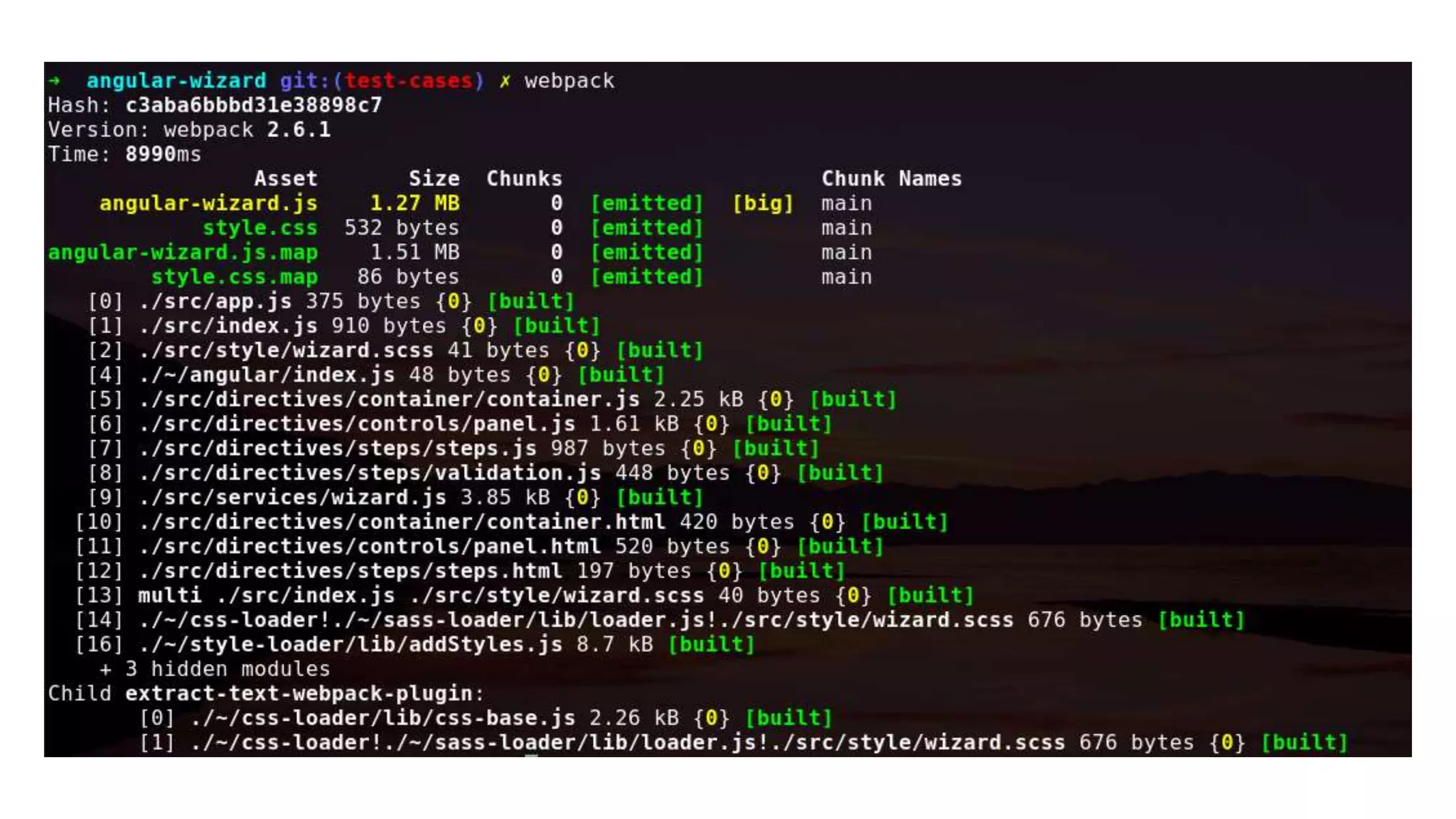
Task: Click the [built] tag on addStyles.js row
Action: (712, 645)
